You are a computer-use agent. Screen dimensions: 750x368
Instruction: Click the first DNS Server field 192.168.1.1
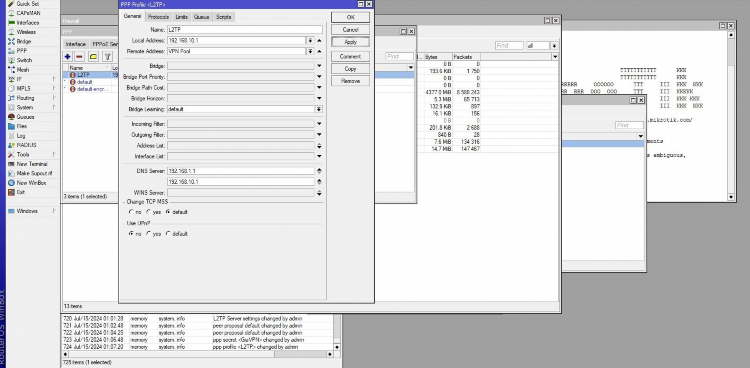click(x=241, y=171)
